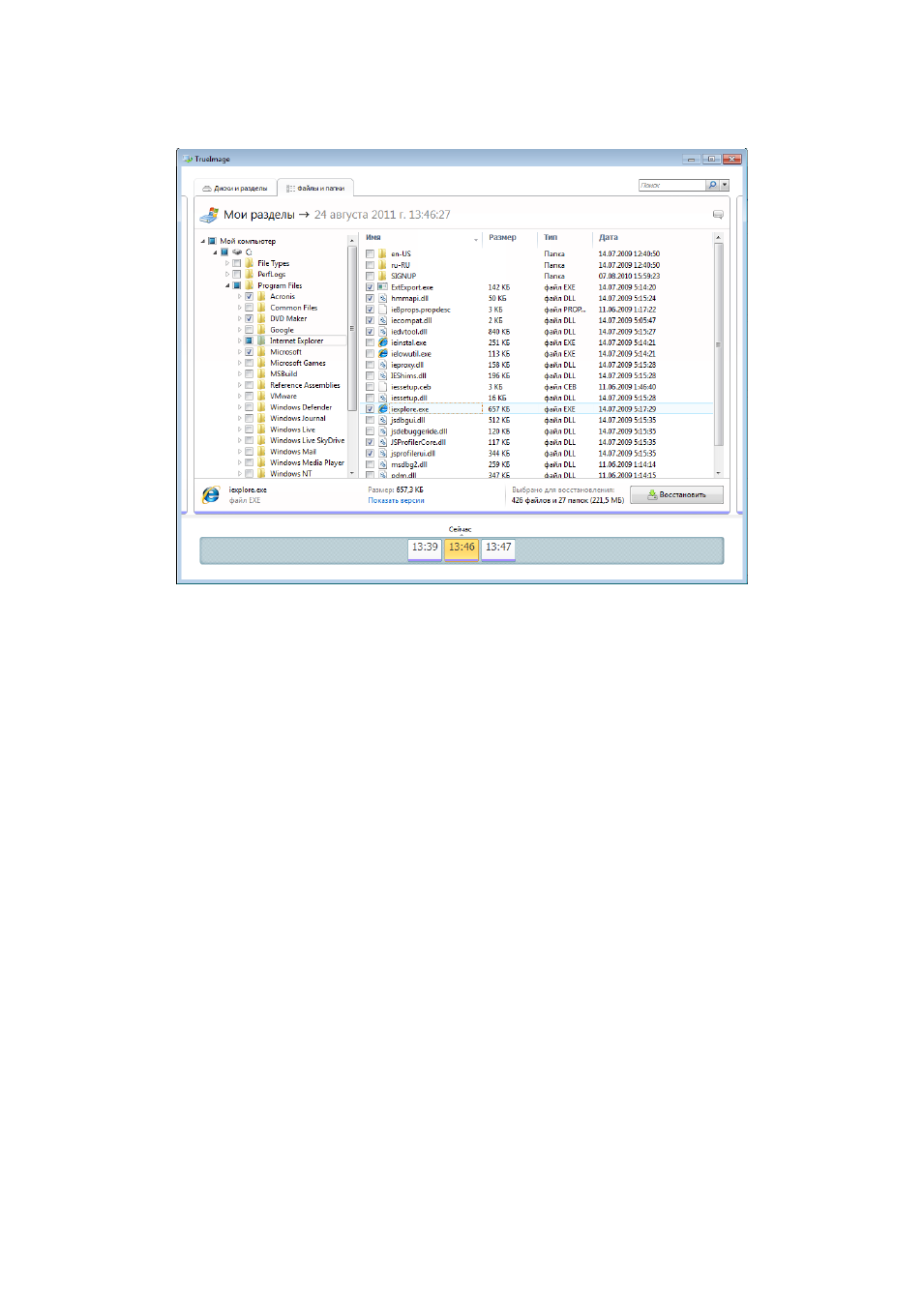This screenshot has width=924, height=1305.
Task: Expand the File Types folder
Action: click(227, 263)
